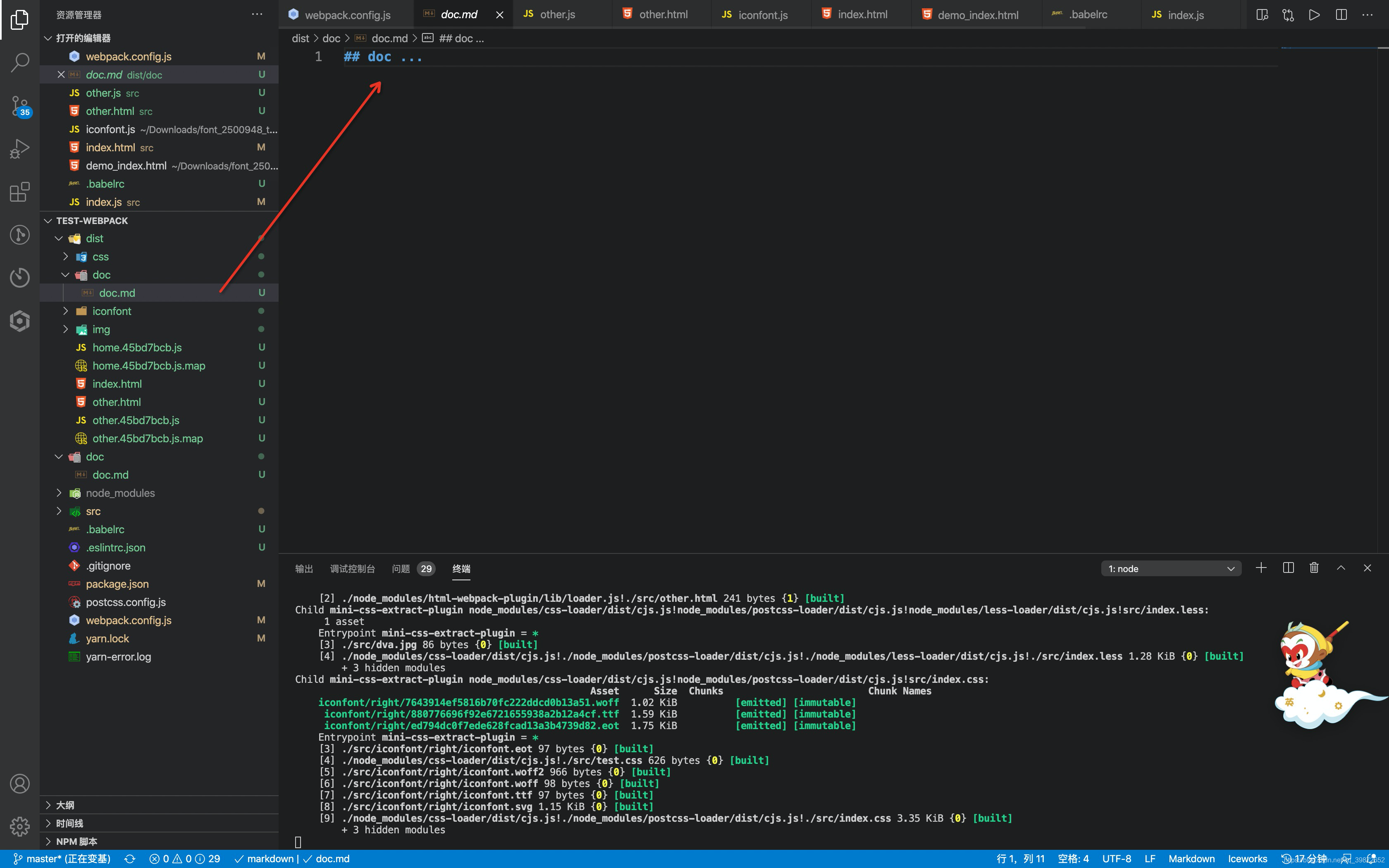The image size is (1389, 868).
Task: Expand the css folder
Action: point(65,257)
